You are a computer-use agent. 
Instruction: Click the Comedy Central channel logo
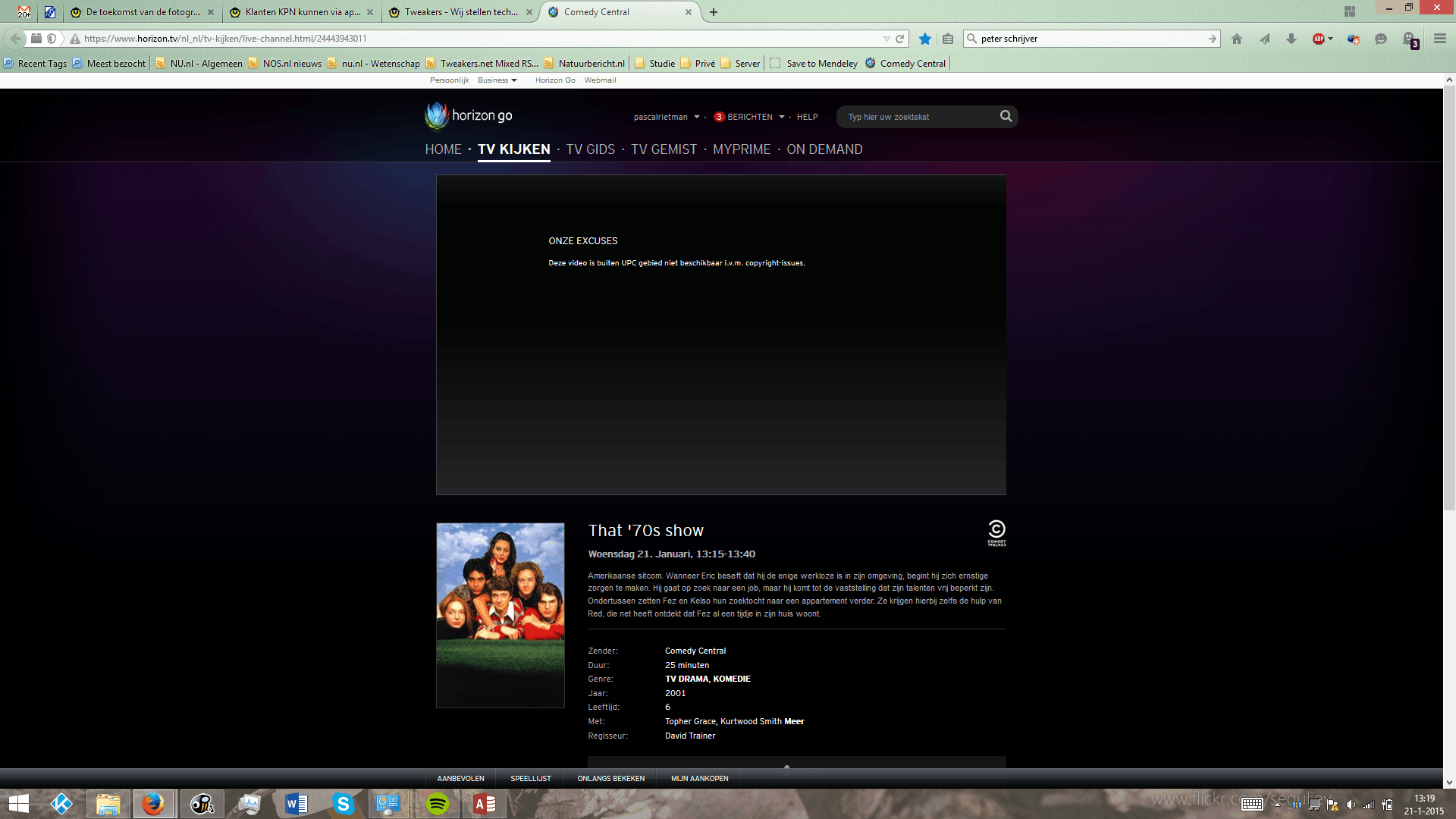click(x=996, y=532)
